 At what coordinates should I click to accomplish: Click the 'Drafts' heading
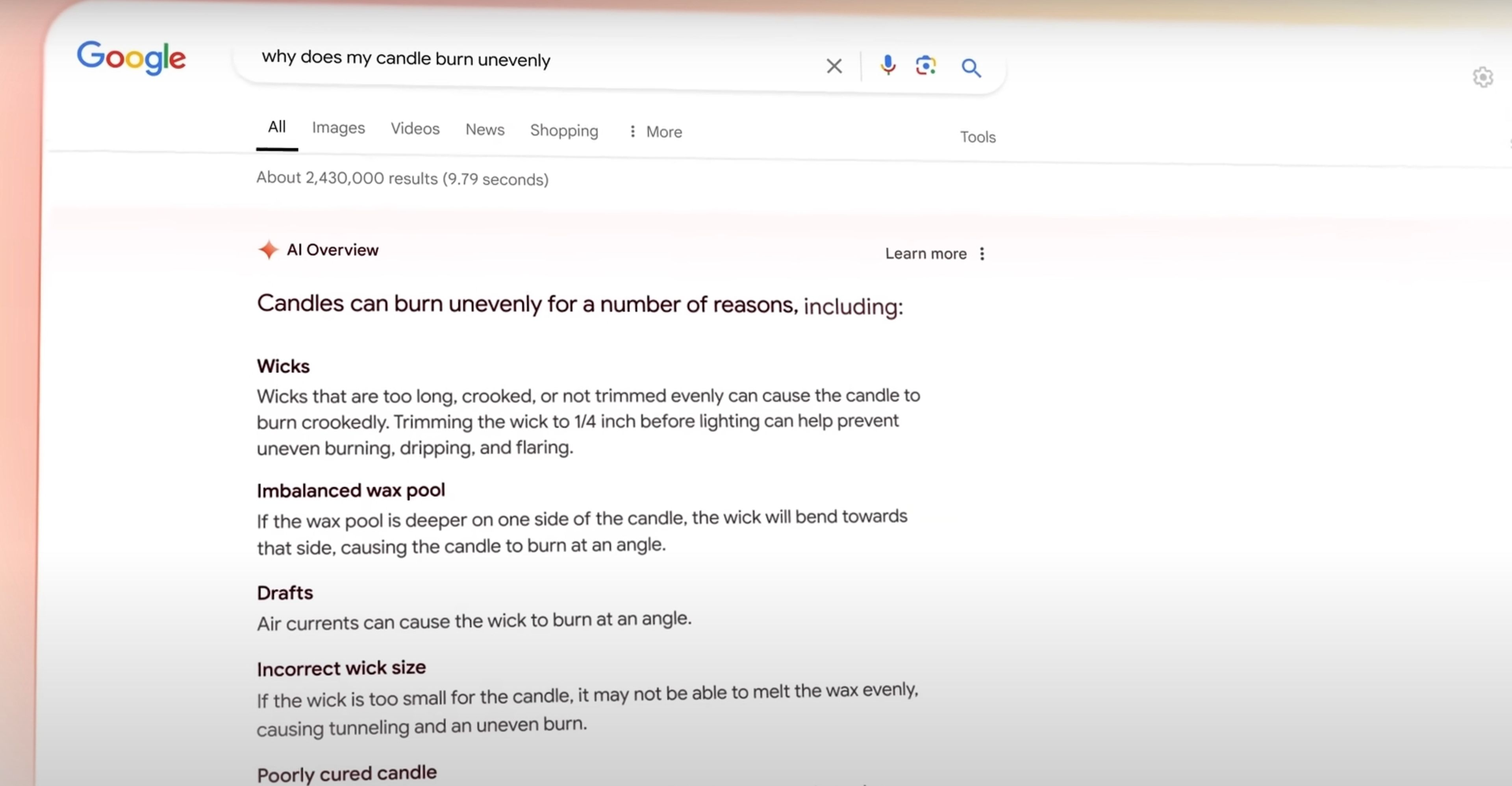click(x=285, y=593)
